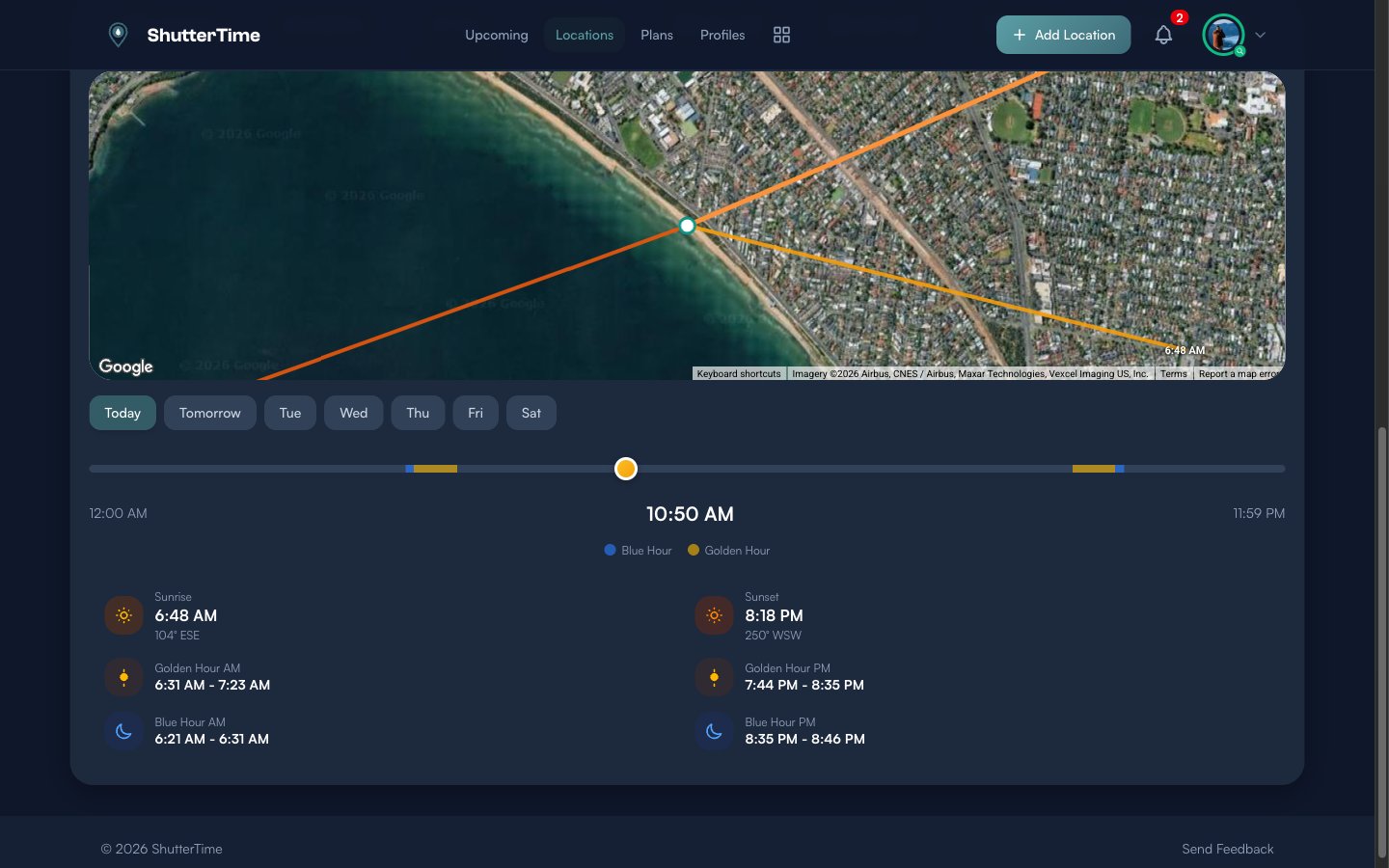Click morning golden hour segment on timeline
Screen dimensions: 1389x868
435,469
